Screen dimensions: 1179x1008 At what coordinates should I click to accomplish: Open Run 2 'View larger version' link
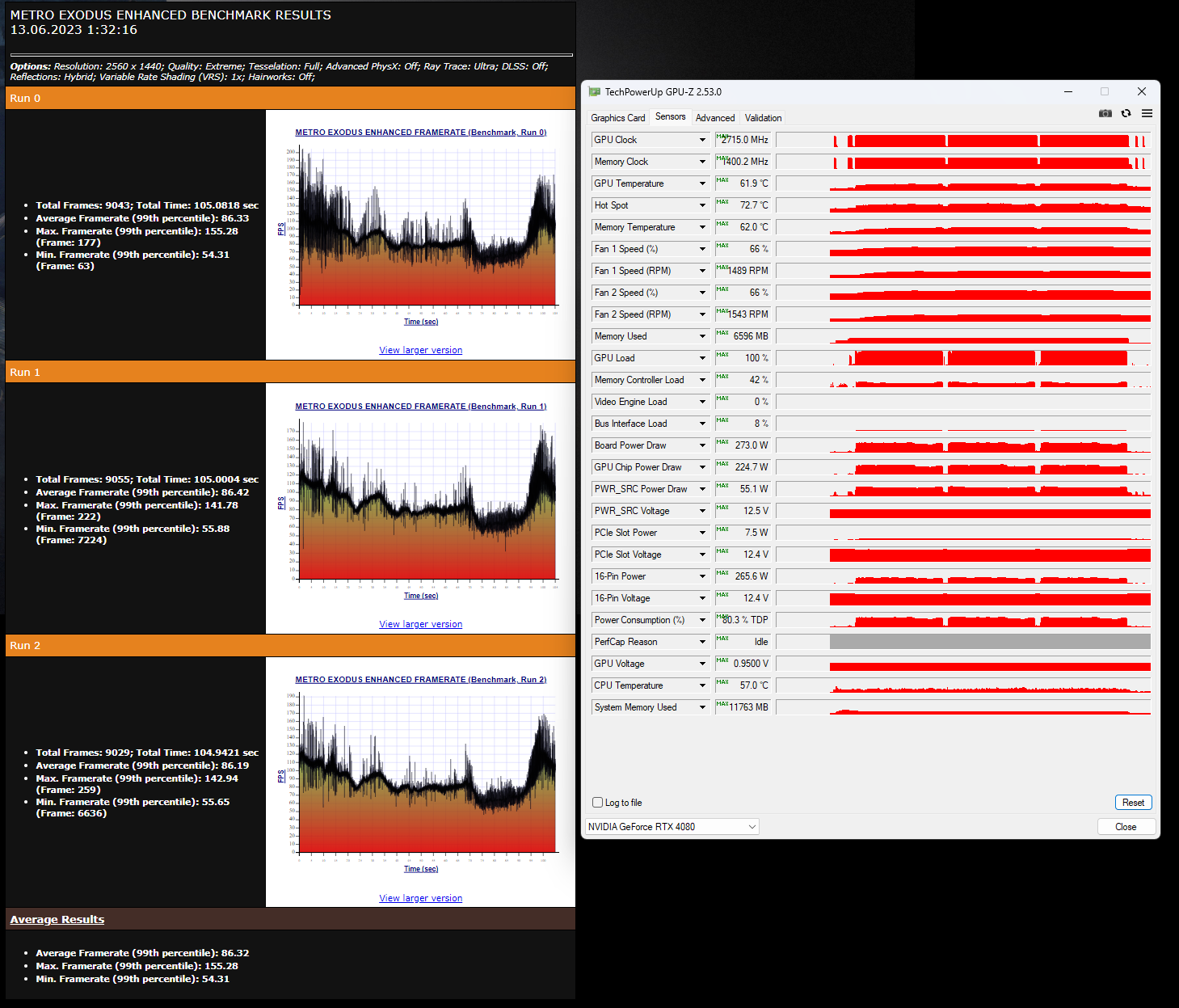[x=421, y=899]
